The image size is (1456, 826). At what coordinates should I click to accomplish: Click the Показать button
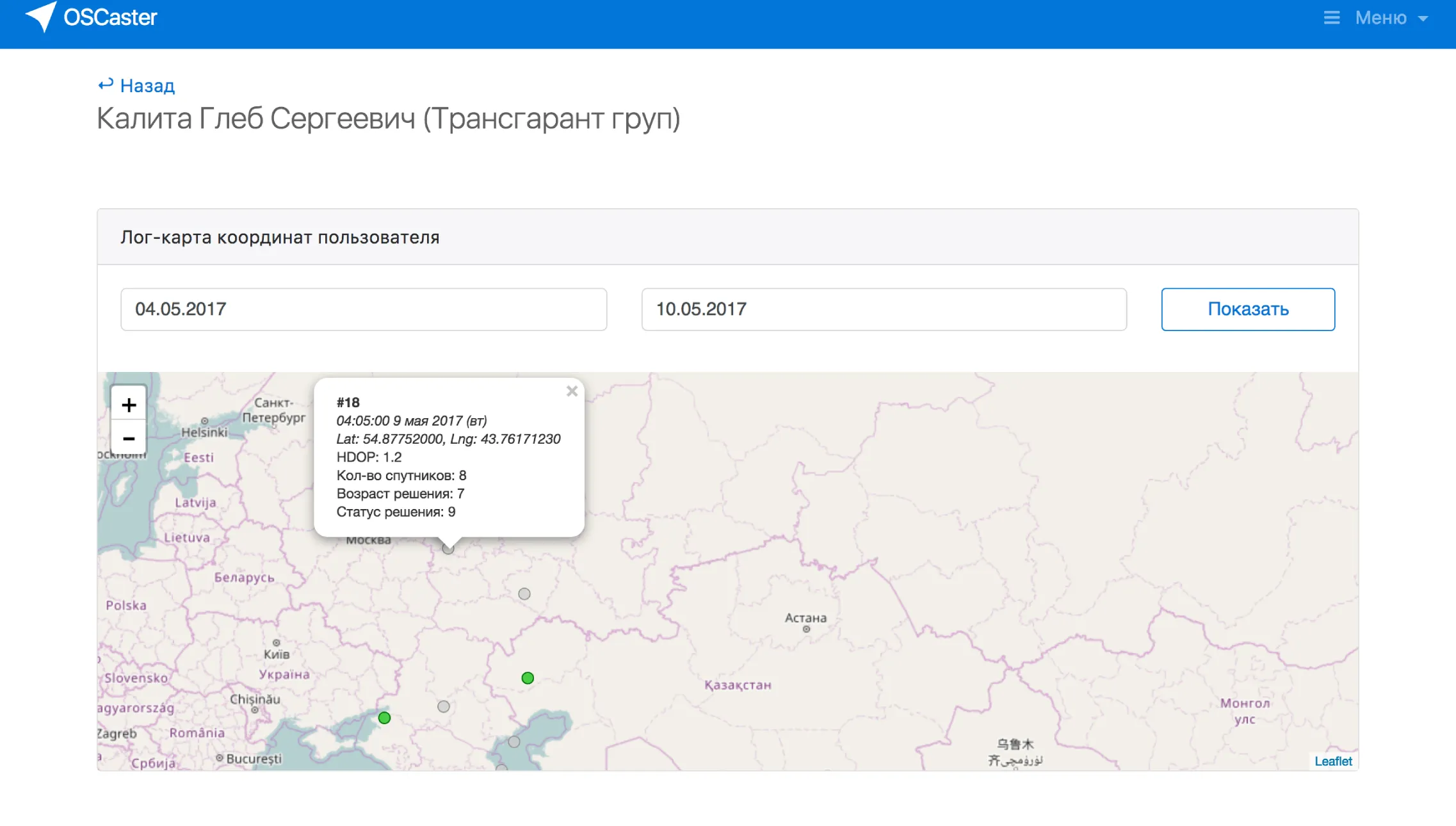1247,309
